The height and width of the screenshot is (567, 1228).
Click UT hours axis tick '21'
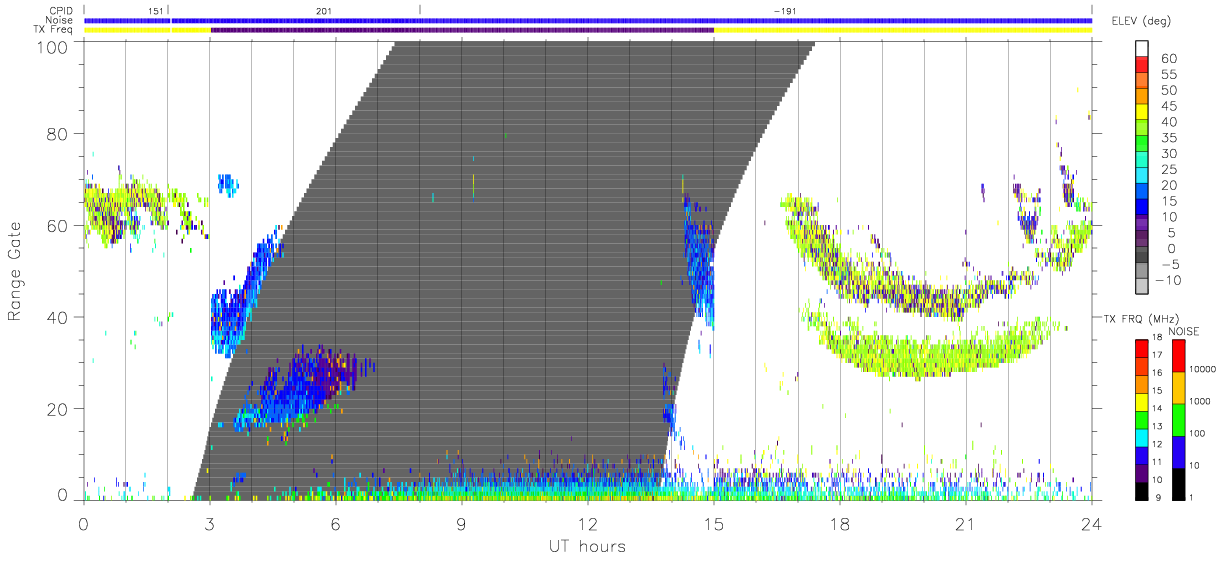[966, 523]
